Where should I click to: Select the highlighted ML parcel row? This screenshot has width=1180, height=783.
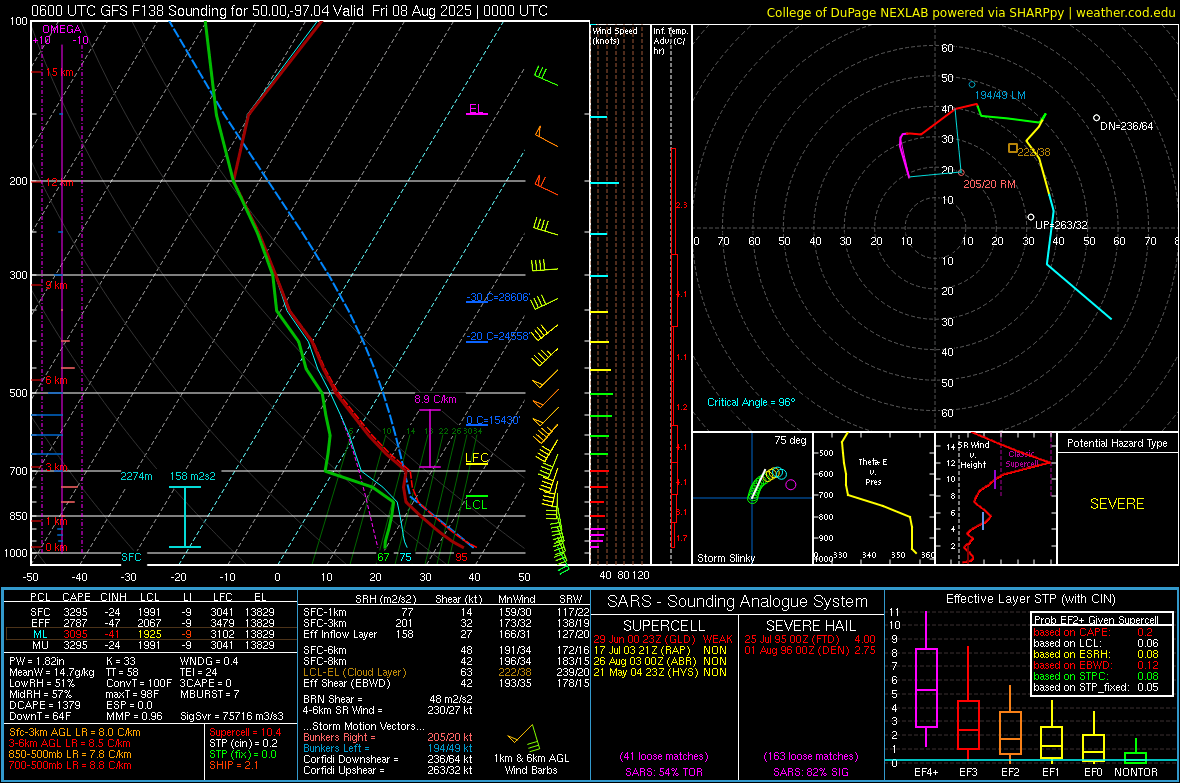(x=151, y=634)
